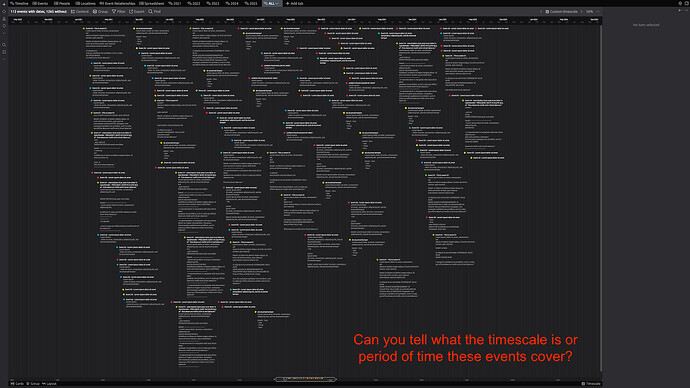Open the Content options in toolbar
The image size is (690, 388).
(x=80, y=11)
